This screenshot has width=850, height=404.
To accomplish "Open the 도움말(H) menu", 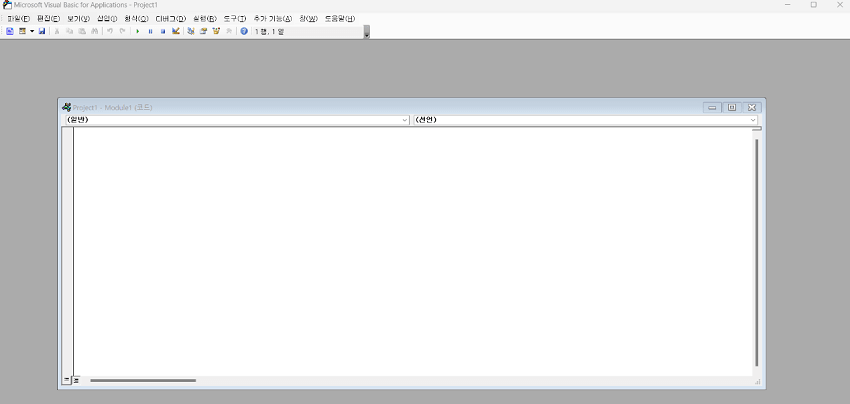I will click(339, 18).
